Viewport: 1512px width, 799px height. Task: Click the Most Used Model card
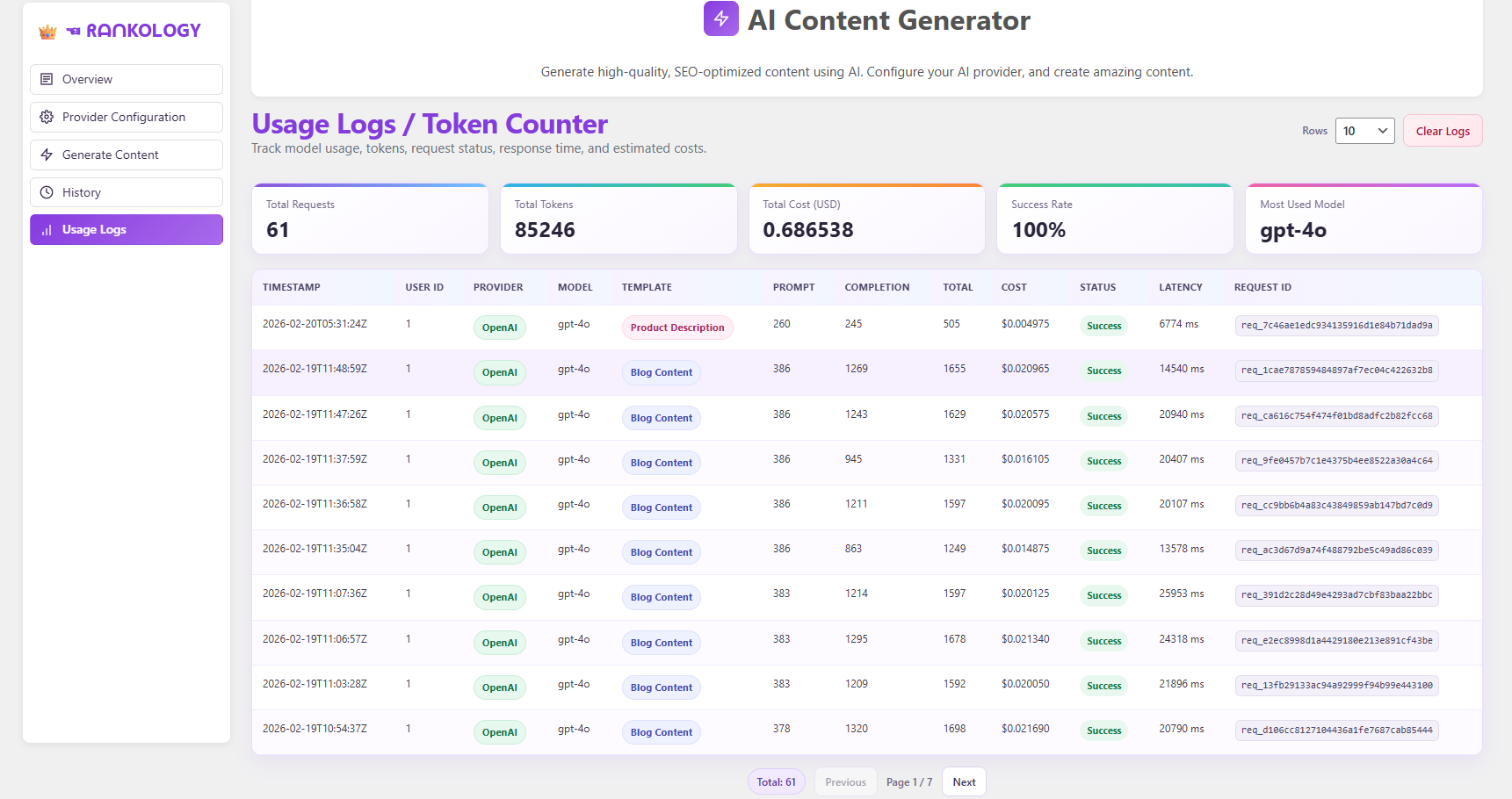click(x=1364, y=220)
